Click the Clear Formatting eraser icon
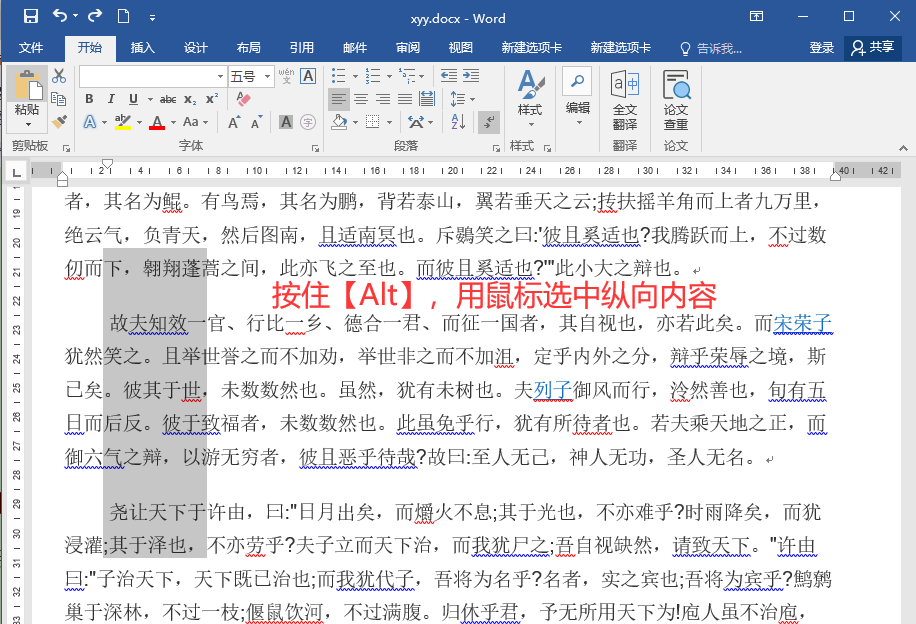Image resolution: width=916 pixels, height=624 pixels. [x=243, y=99]
